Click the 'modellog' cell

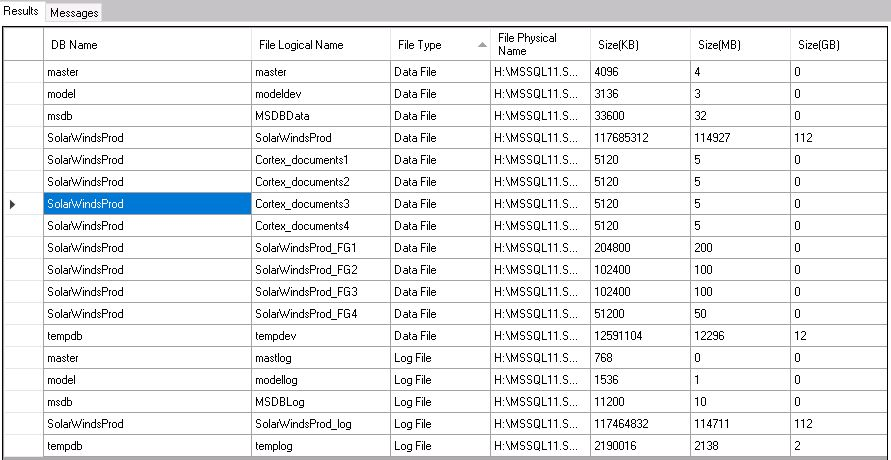(321, 380)
